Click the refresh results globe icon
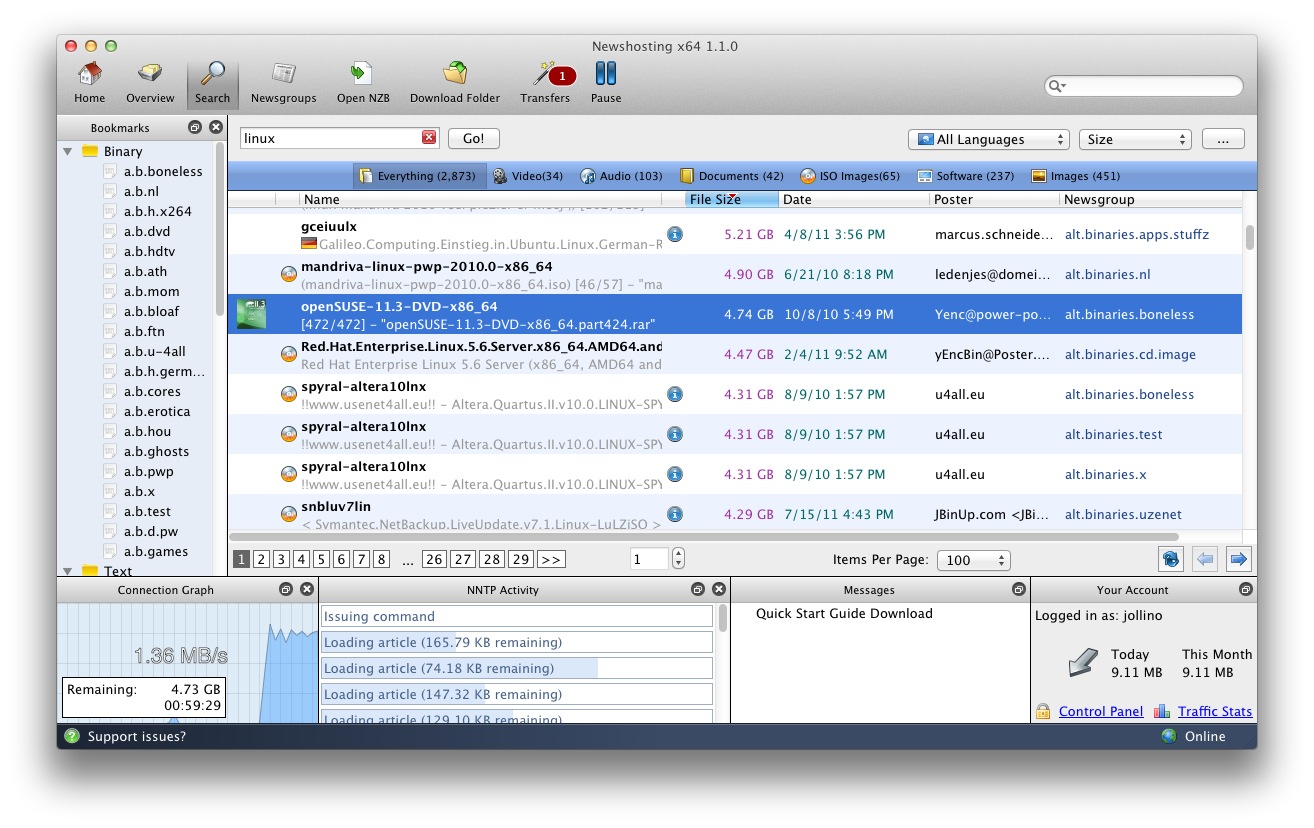Viewport: 1314px width, 828px height. 1171,560
